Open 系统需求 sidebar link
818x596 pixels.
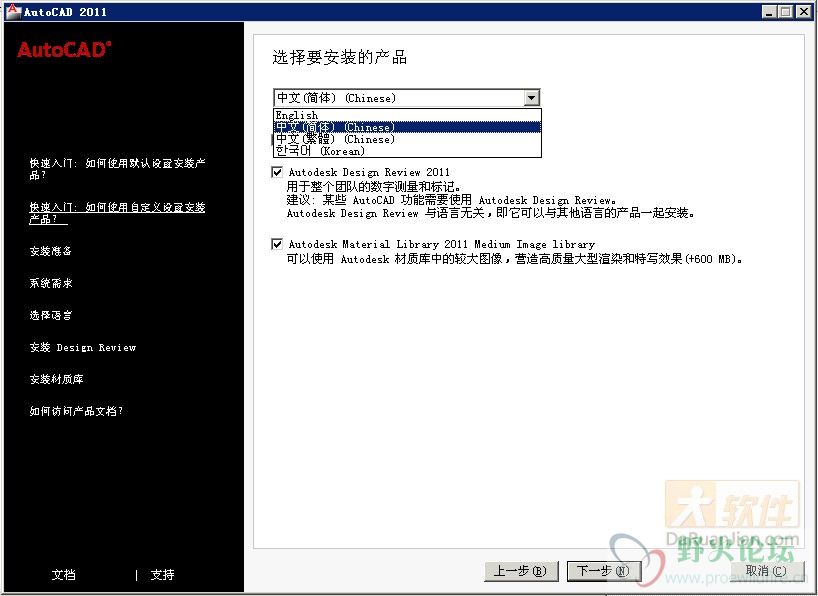[51, 283]
